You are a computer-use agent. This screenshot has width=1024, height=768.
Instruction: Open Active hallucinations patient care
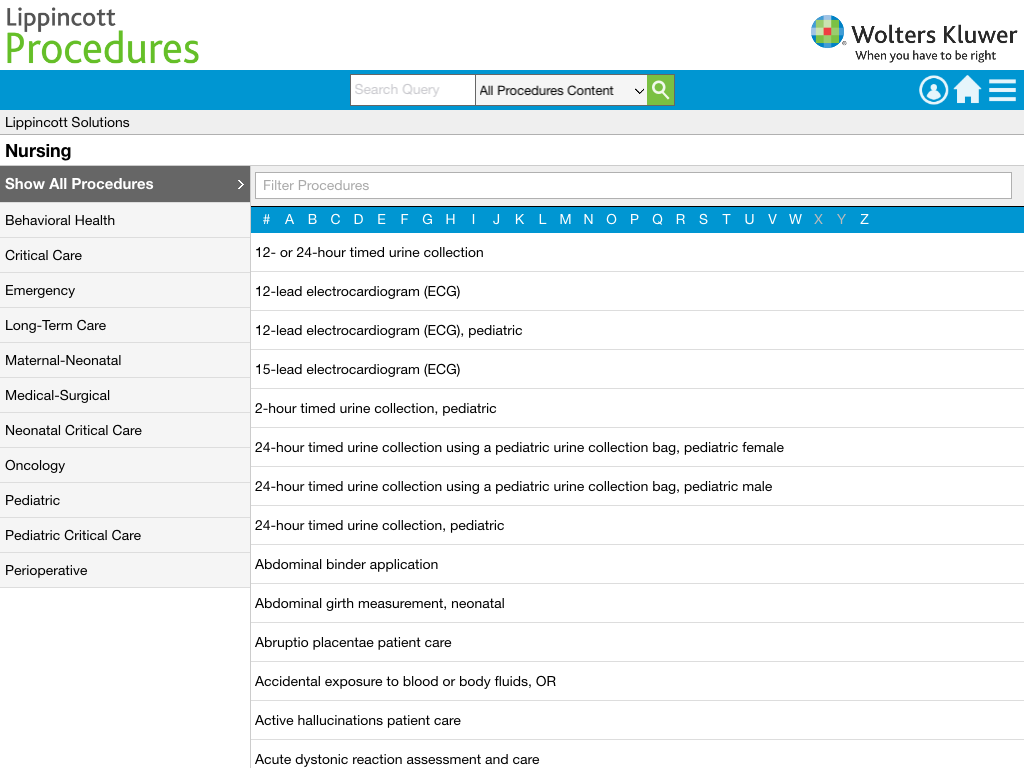click(637, 720)
